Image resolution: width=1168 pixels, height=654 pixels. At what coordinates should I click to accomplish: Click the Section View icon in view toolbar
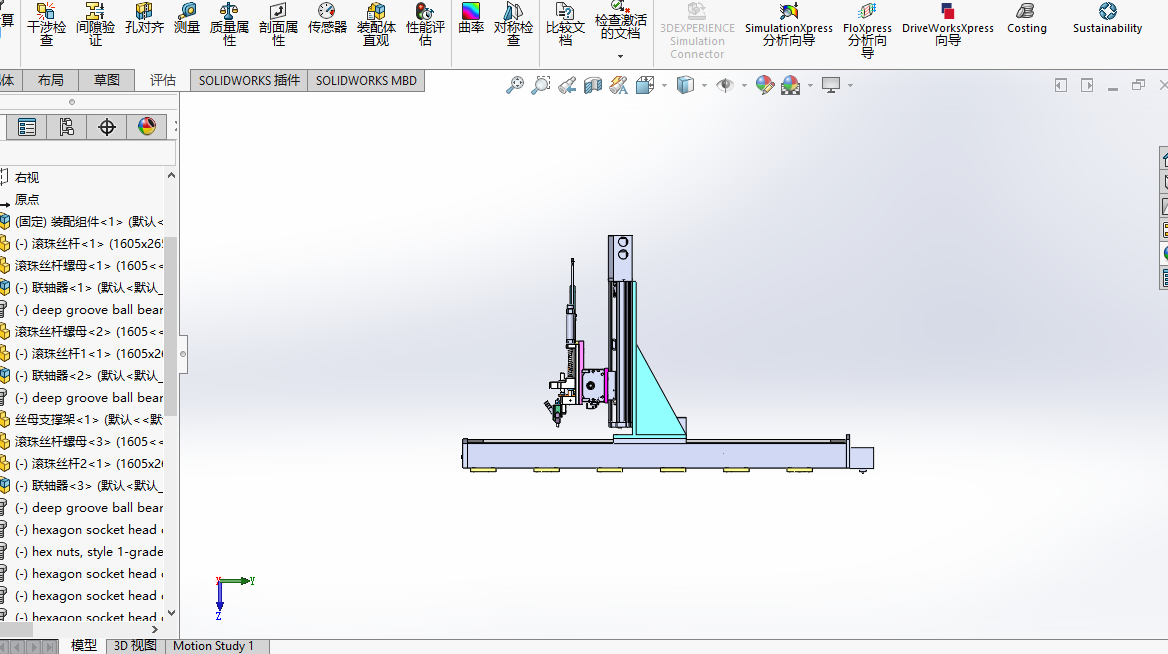click(593, 86)
